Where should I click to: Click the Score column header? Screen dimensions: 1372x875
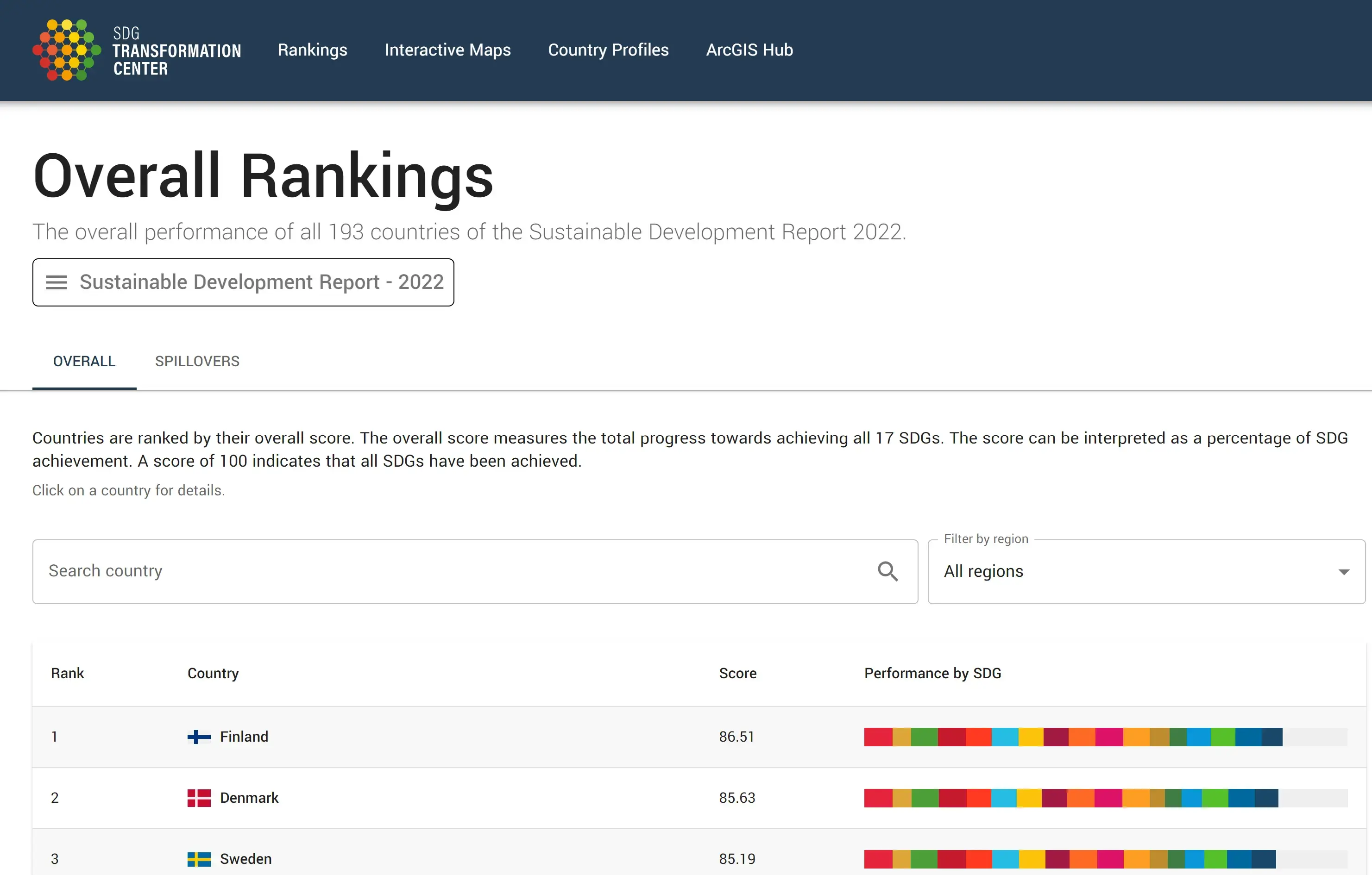coord(737,674)
